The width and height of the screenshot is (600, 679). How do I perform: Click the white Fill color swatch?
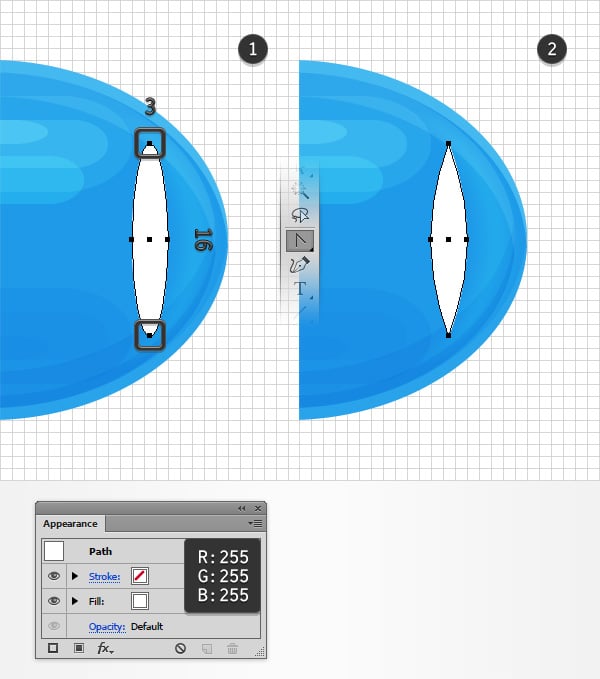140,601
